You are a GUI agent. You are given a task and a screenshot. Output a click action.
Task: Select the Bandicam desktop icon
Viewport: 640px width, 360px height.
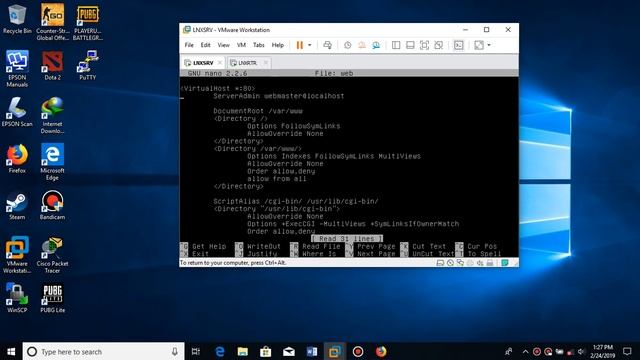[52, 205]
